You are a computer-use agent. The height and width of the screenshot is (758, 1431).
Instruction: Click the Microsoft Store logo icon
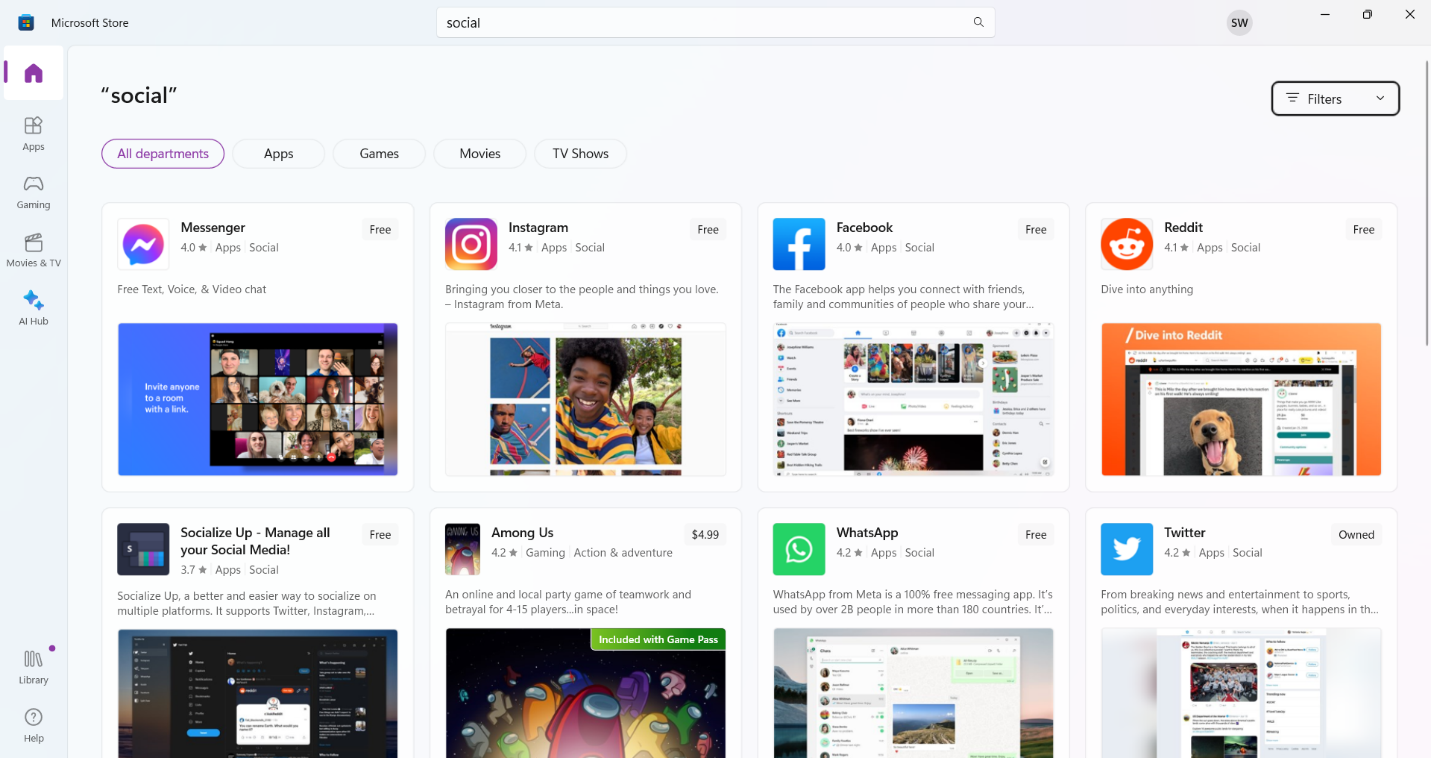[x=26, y=22]
